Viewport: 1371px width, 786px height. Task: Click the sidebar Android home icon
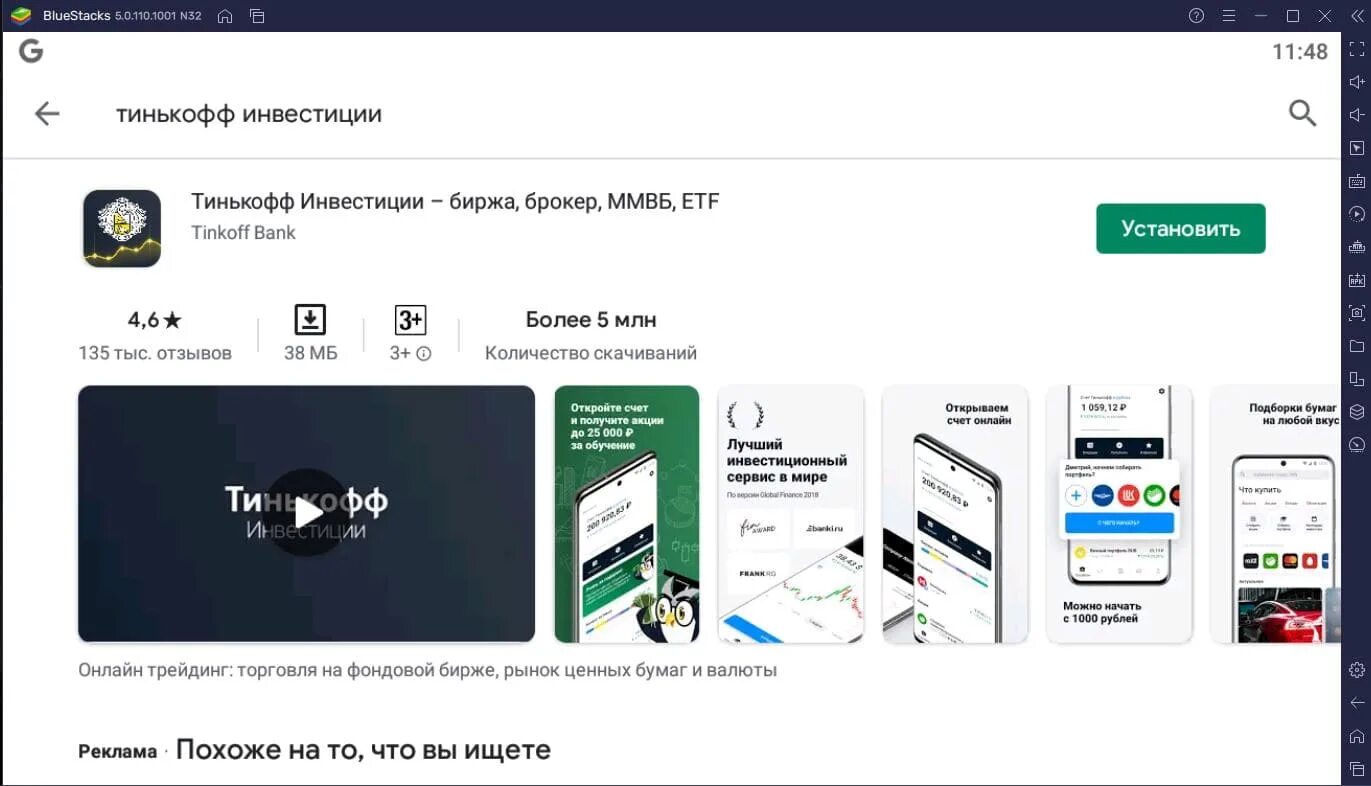1357,736
